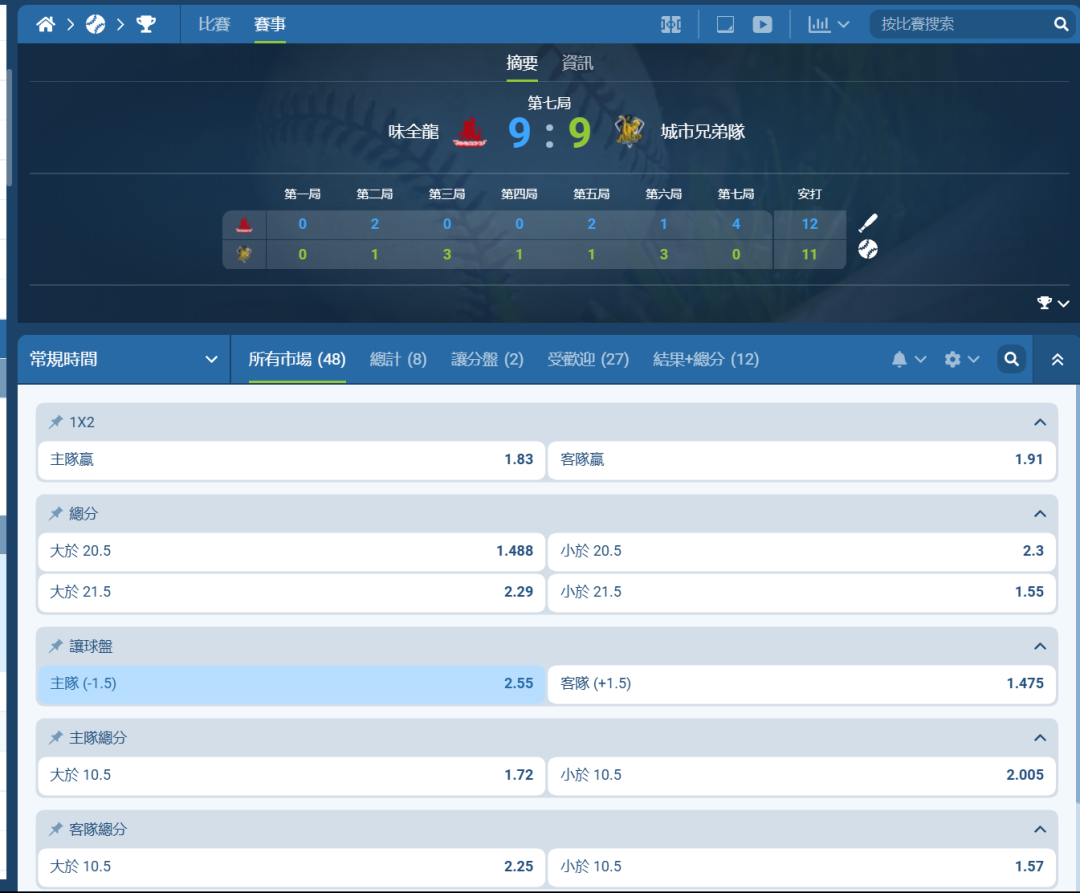Pin the 讓球盤 market

[x=56, y=646]
